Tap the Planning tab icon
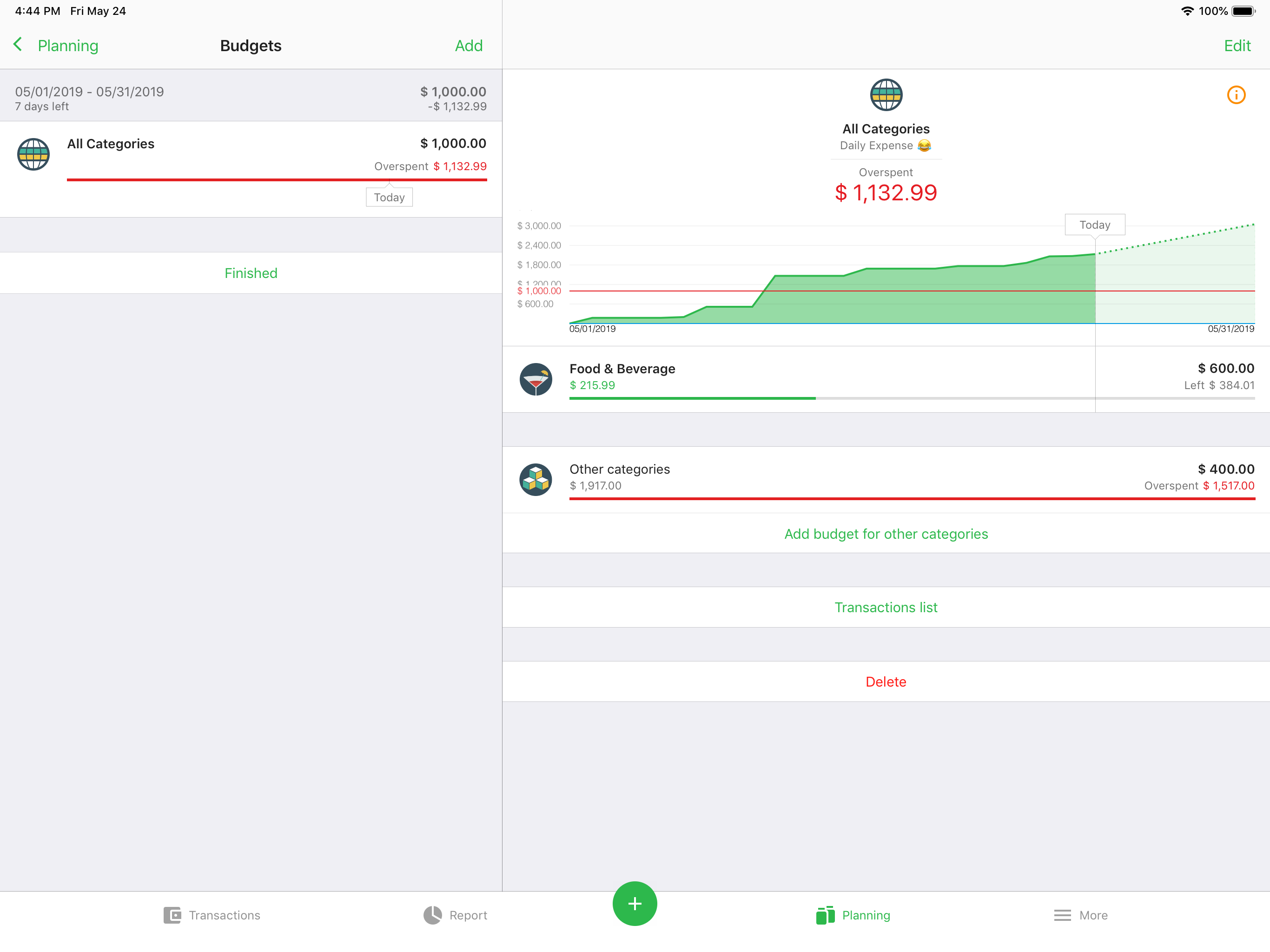Screen dimensions: 1270x952 (x=825, y=915)
